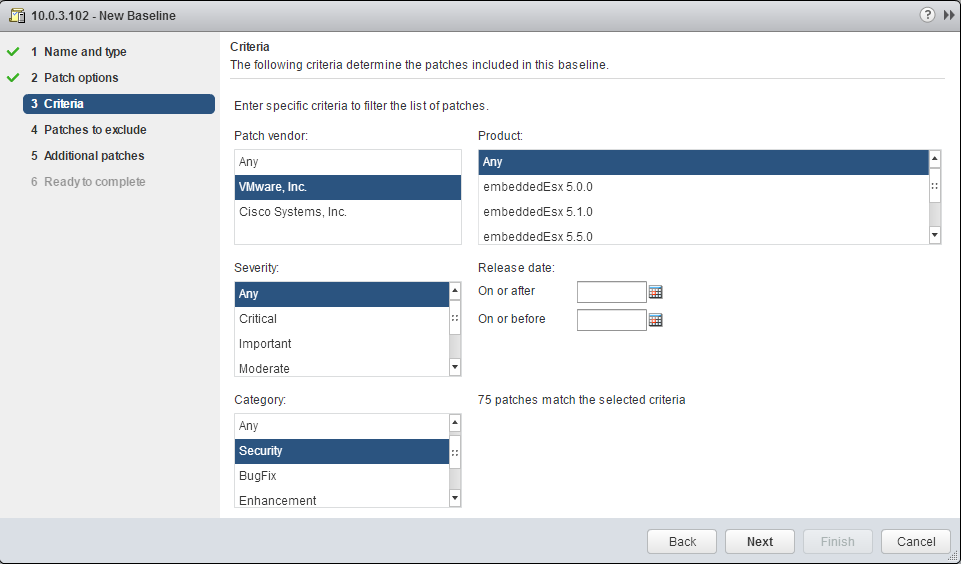Click the double-arrow expand icon in title bar
Viewport: 961px width, 564px height.
pos(949,15)
